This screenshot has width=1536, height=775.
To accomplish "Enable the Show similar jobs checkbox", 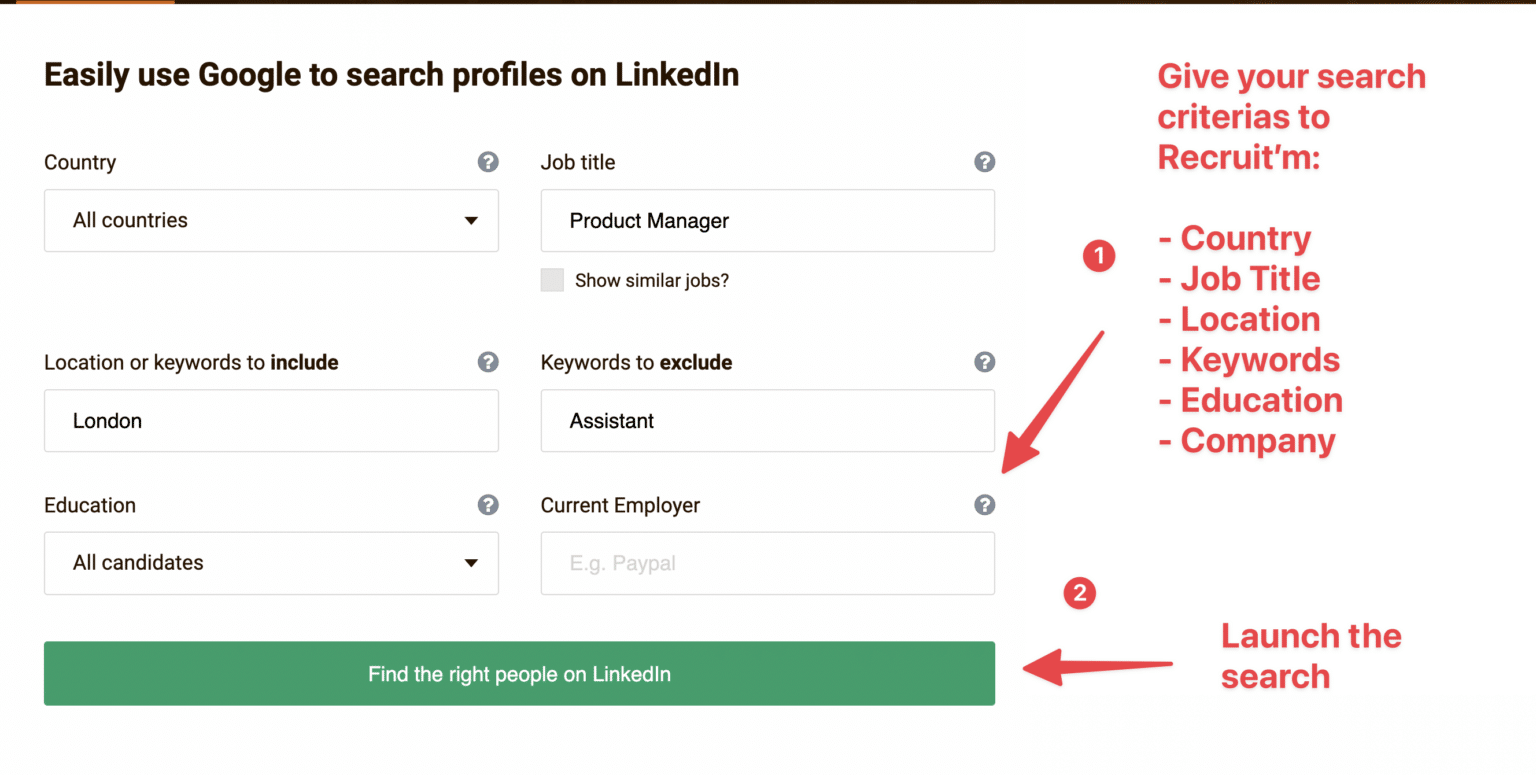I will click(553, 280).
